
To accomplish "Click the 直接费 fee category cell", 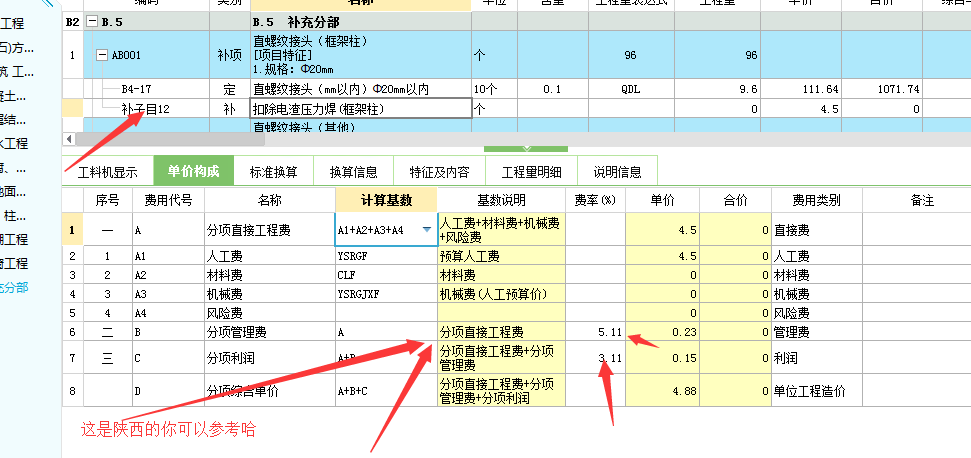I will click(x=817, y=230).
